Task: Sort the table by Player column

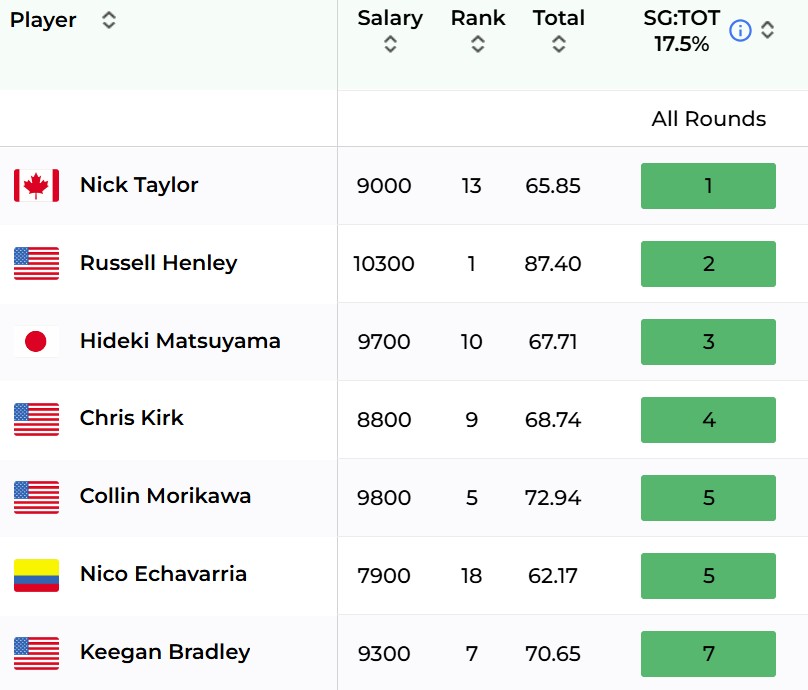Action: [x=109, y=20]
